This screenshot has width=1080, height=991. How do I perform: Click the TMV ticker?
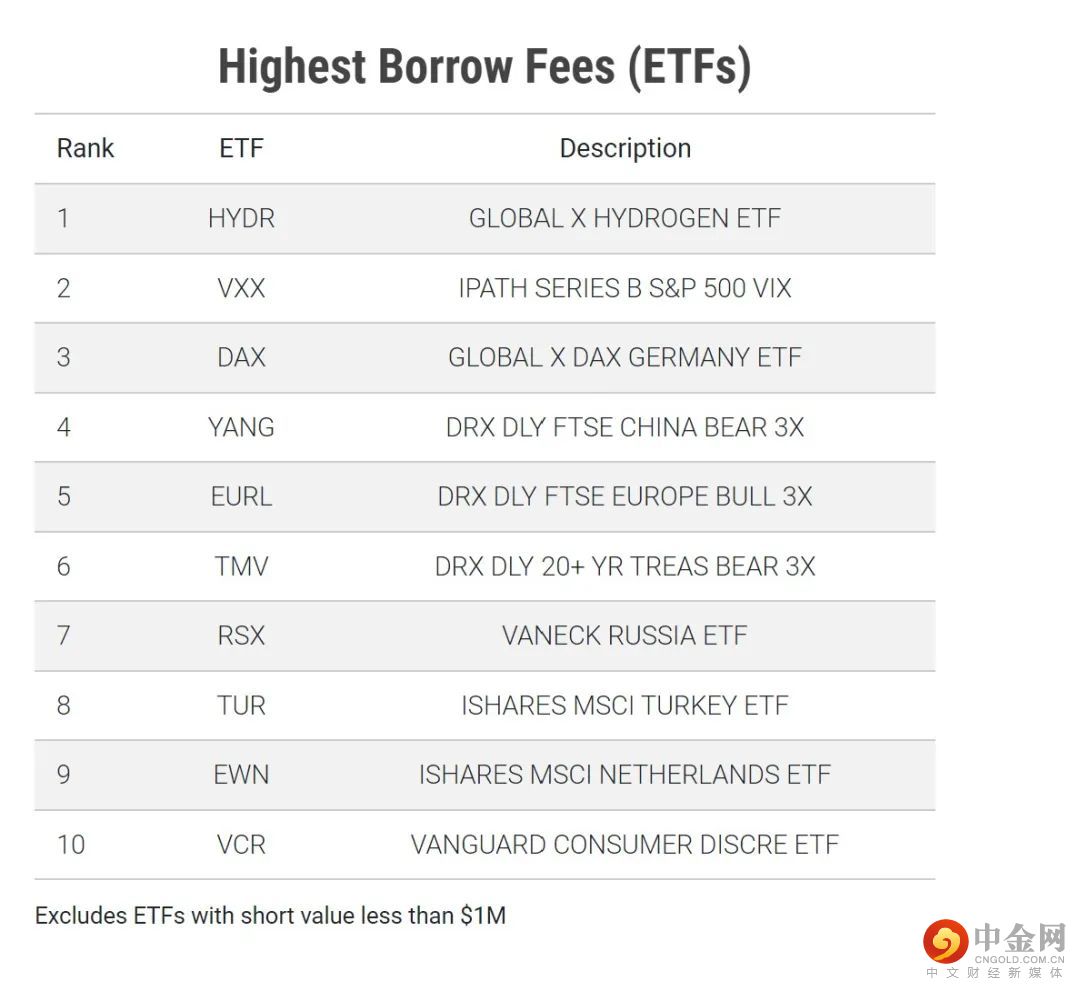tap(241, 567)
